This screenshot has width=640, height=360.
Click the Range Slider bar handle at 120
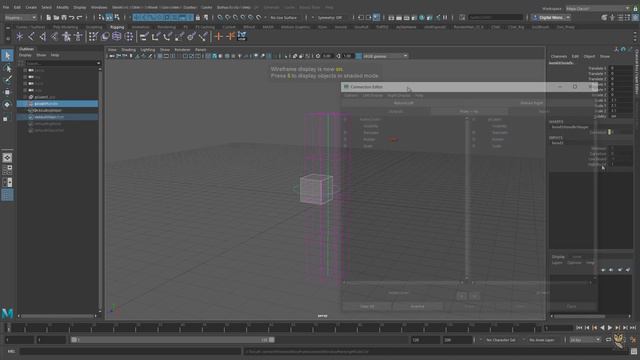[x=271, y=340]
